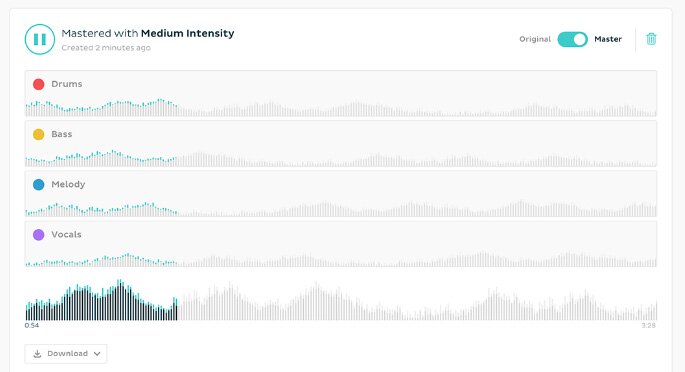Select the Master label beside the switch
The image size is (685, 372).
pyautogui.click(x=608, y=39)
